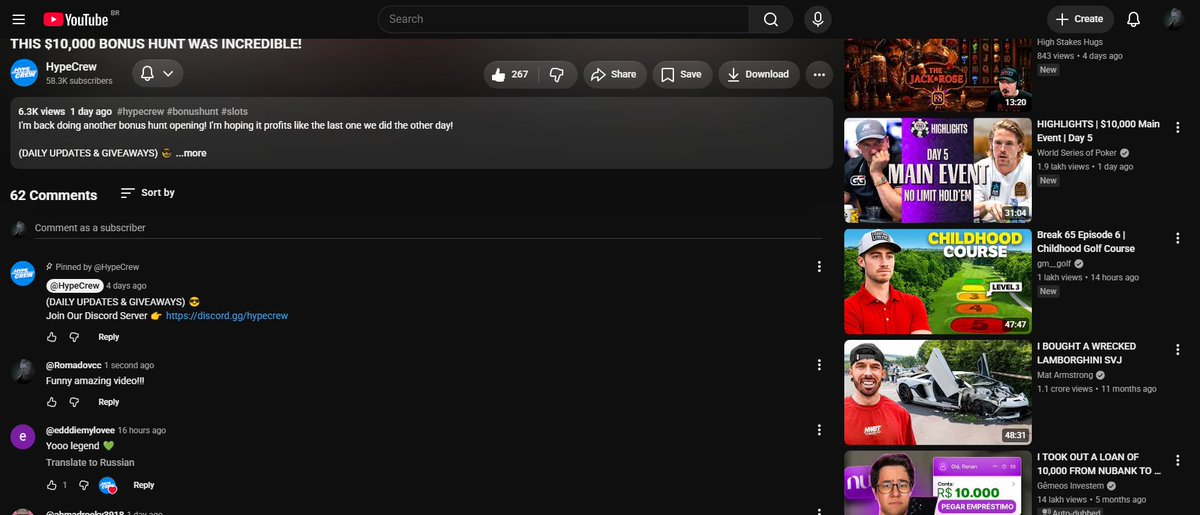
Task: Play Jack Rose thumbnail video 13:20
Action: [937, 75]
